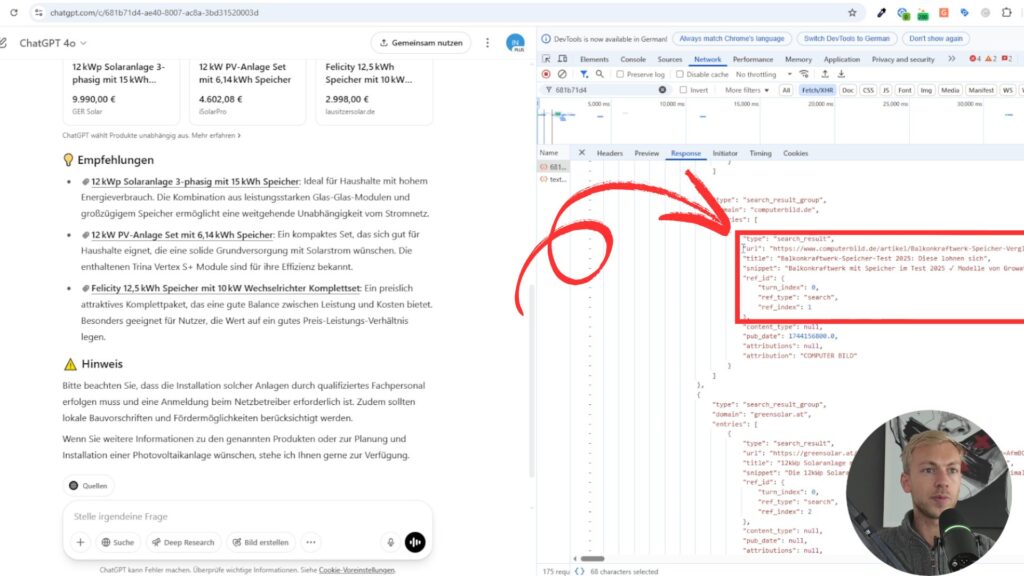
Task: Open the Application panel tab
Action: pos(841,59)
